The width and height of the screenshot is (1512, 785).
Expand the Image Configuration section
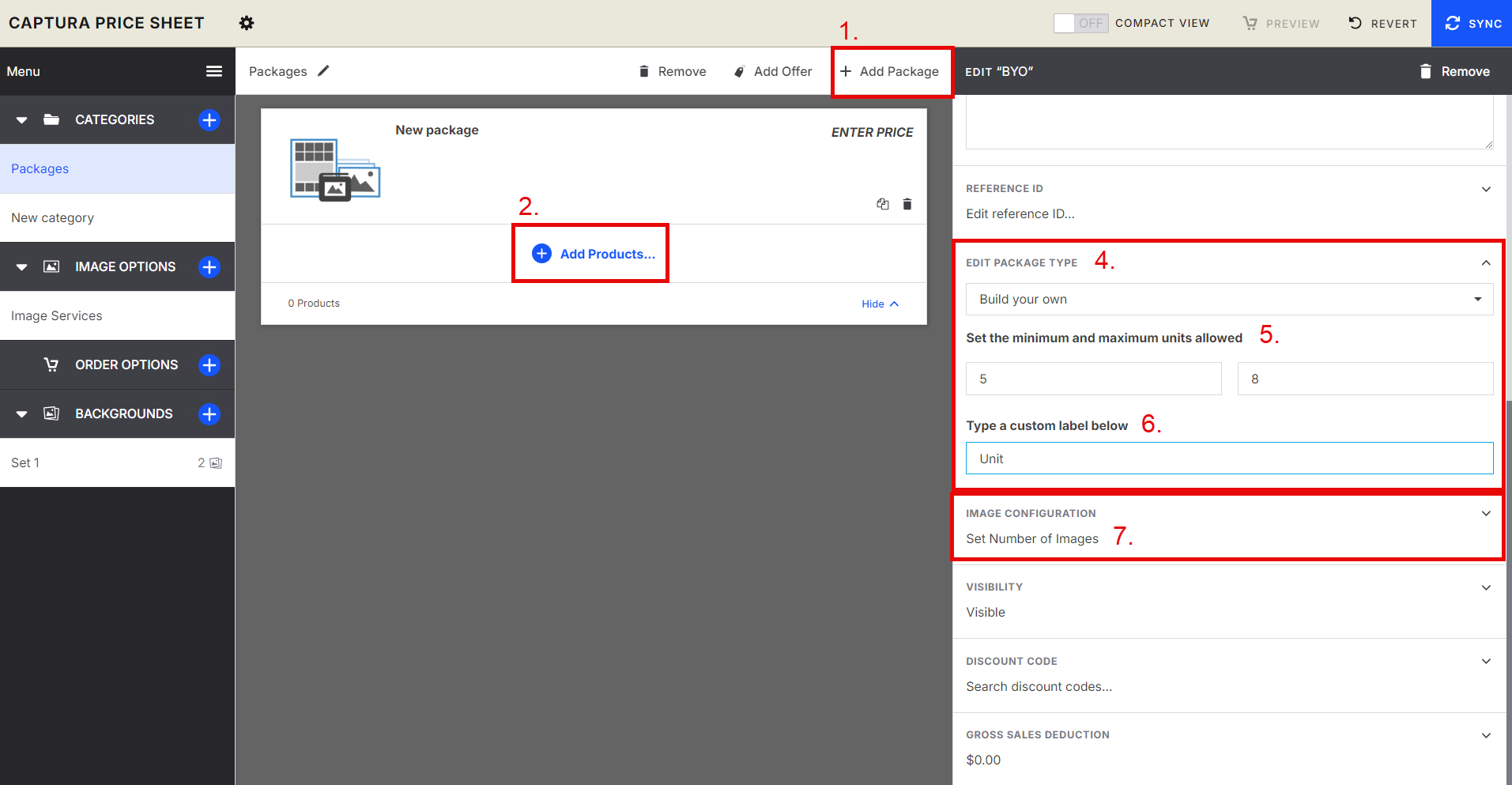coord(1486,514)
